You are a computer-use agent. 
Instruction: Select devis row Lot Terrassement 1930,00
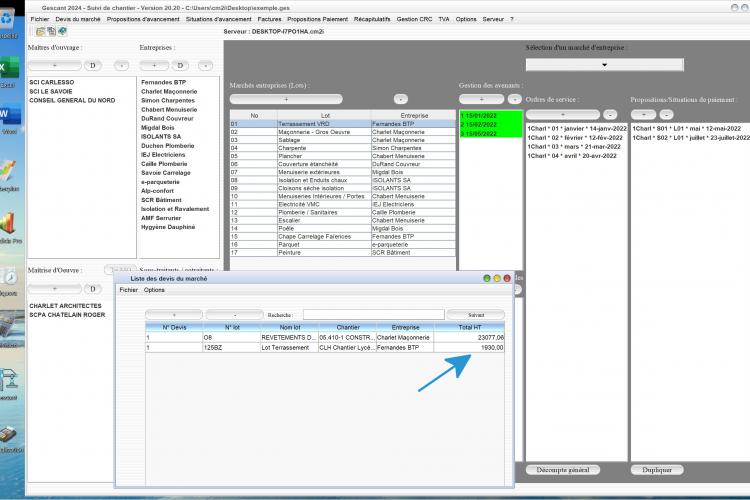coord(325,348)
